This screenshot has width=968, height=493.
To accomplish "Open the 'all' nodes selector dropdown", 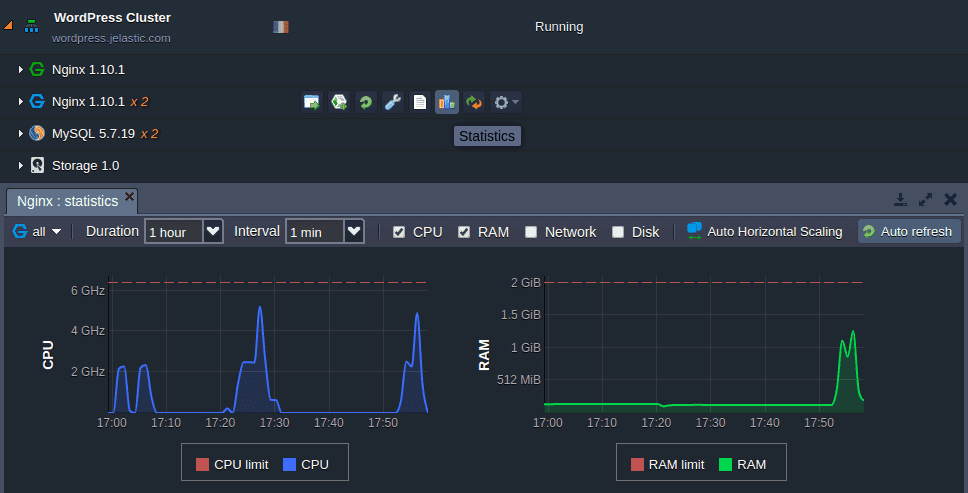I will [38, 231].
